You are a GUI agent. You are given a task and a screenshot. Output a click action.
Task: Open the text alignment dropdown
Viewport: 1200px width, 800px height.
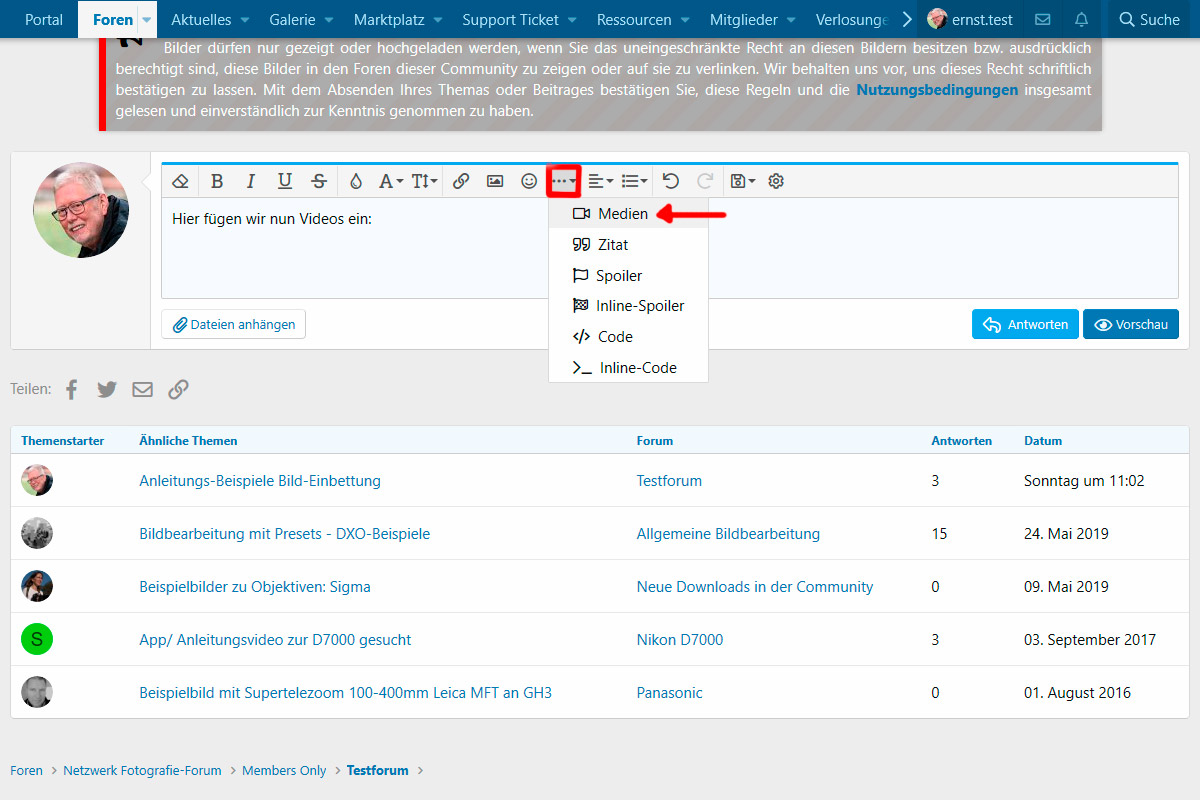click(601, 181)
